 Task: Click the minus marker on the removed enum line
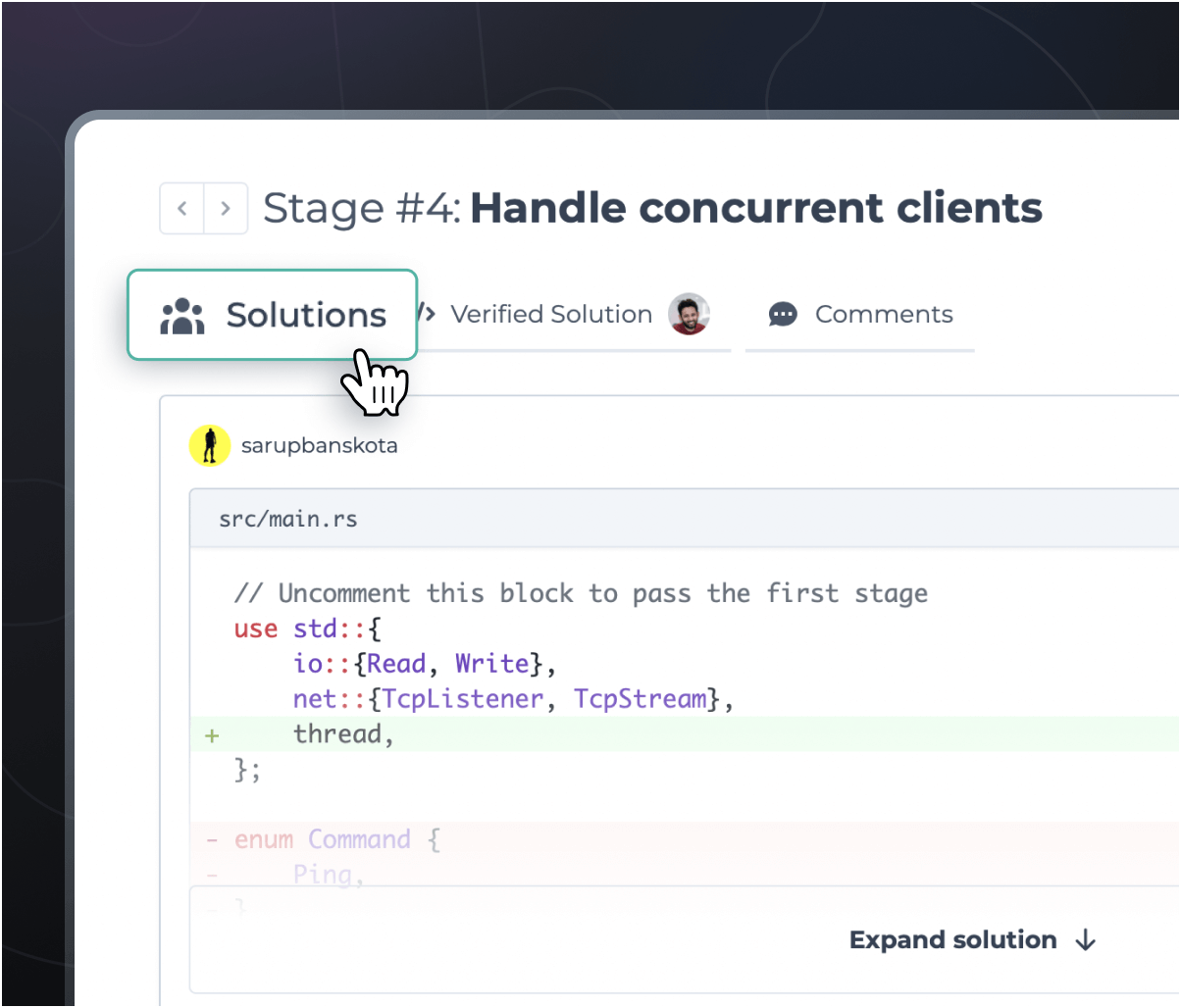tap(213, 838)
